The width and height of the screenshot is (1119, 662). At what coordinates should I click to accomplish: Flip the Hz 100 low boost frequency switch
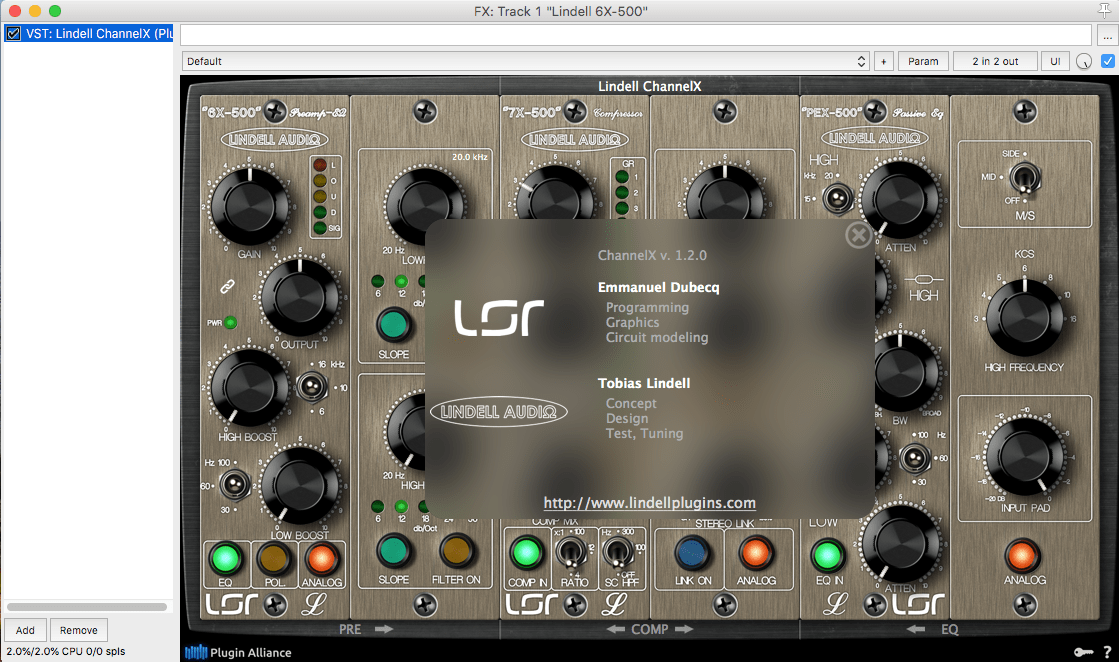pyautogui.click(x=233, y=485)
